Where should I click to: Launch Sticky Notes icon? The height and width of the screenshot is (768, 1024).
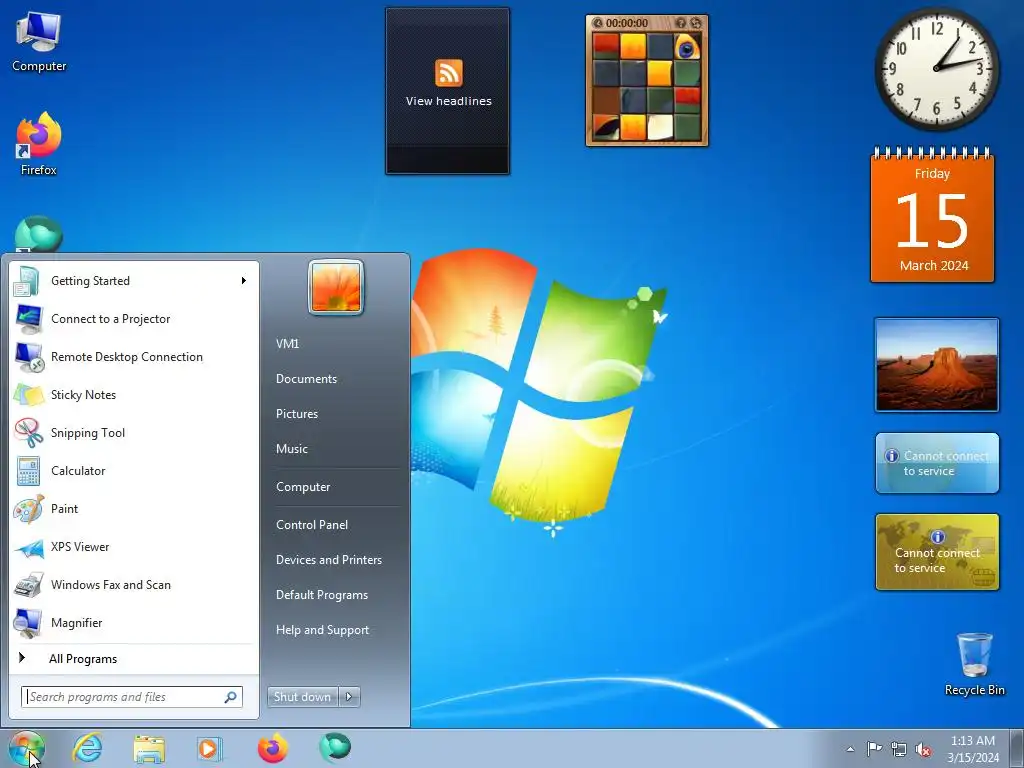click(x=27, y=394)
